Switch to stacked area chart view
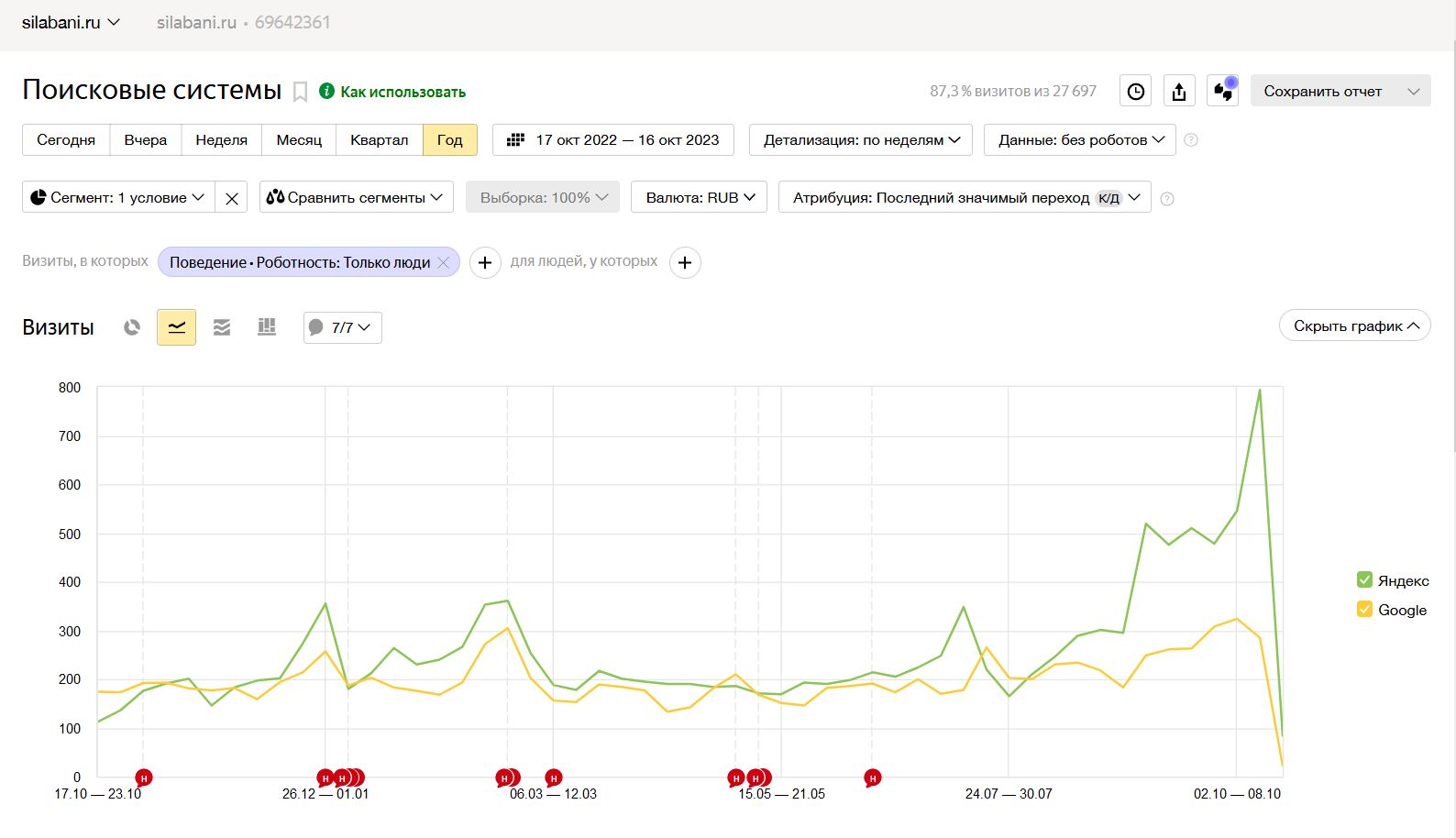Image resolution: width=1456 pixels, height=838 pixels. (222, 327)
